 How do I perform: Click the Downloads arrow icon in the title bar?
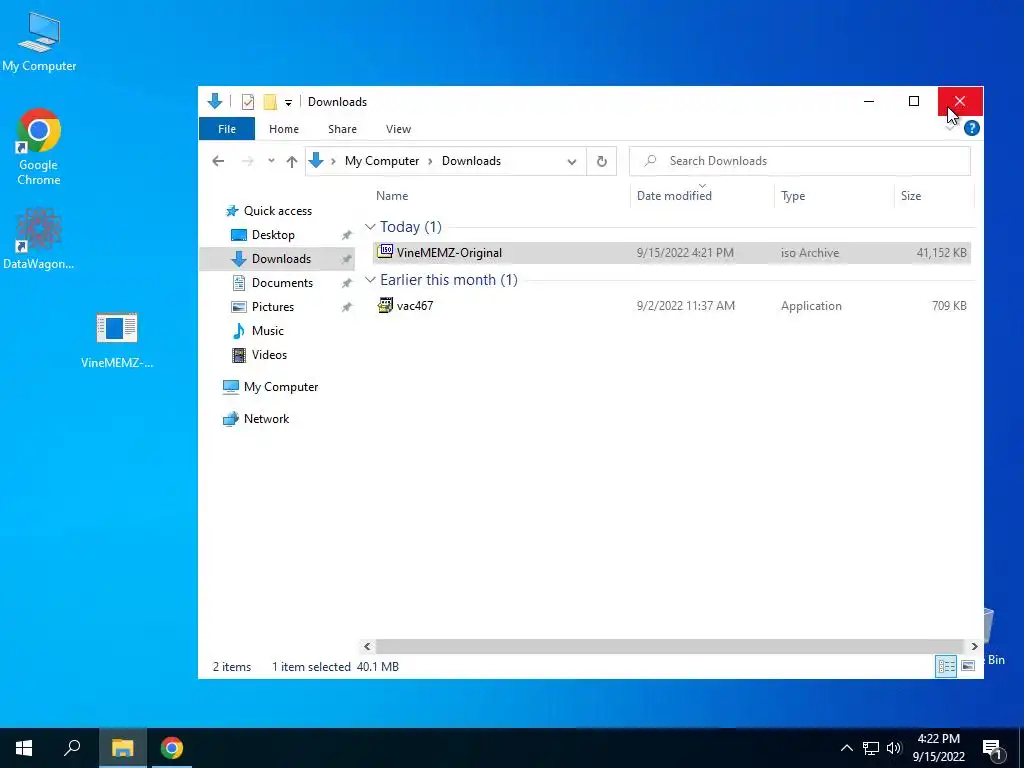click(215, 101)
